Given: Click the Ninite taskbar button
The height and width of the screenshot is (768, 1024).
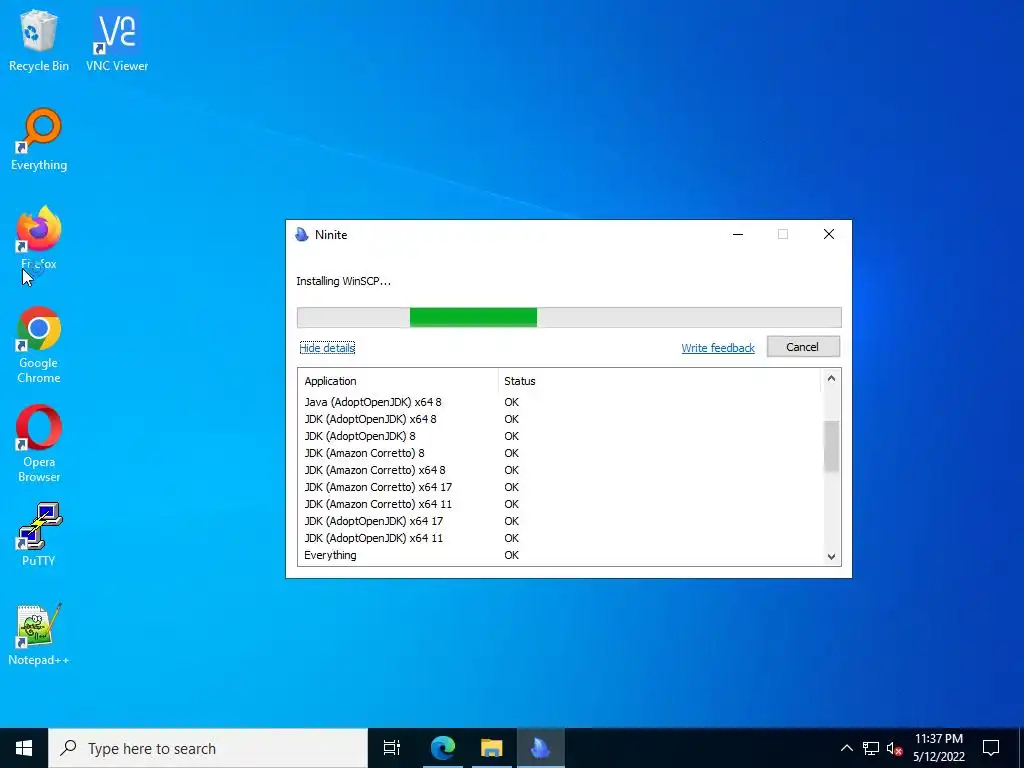Looking at the screenshot, I should 540,748.
